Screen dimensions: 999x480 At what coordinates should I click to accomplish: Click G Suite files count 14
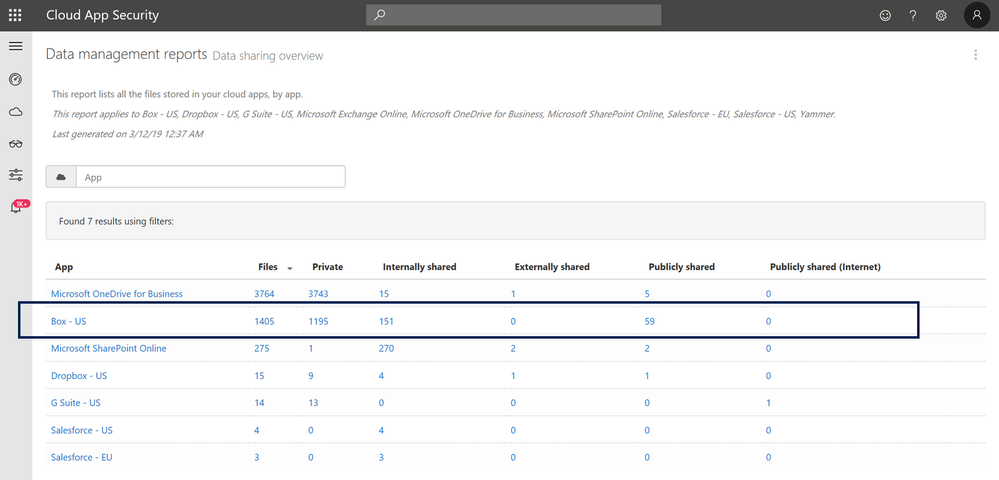(259, 403)
